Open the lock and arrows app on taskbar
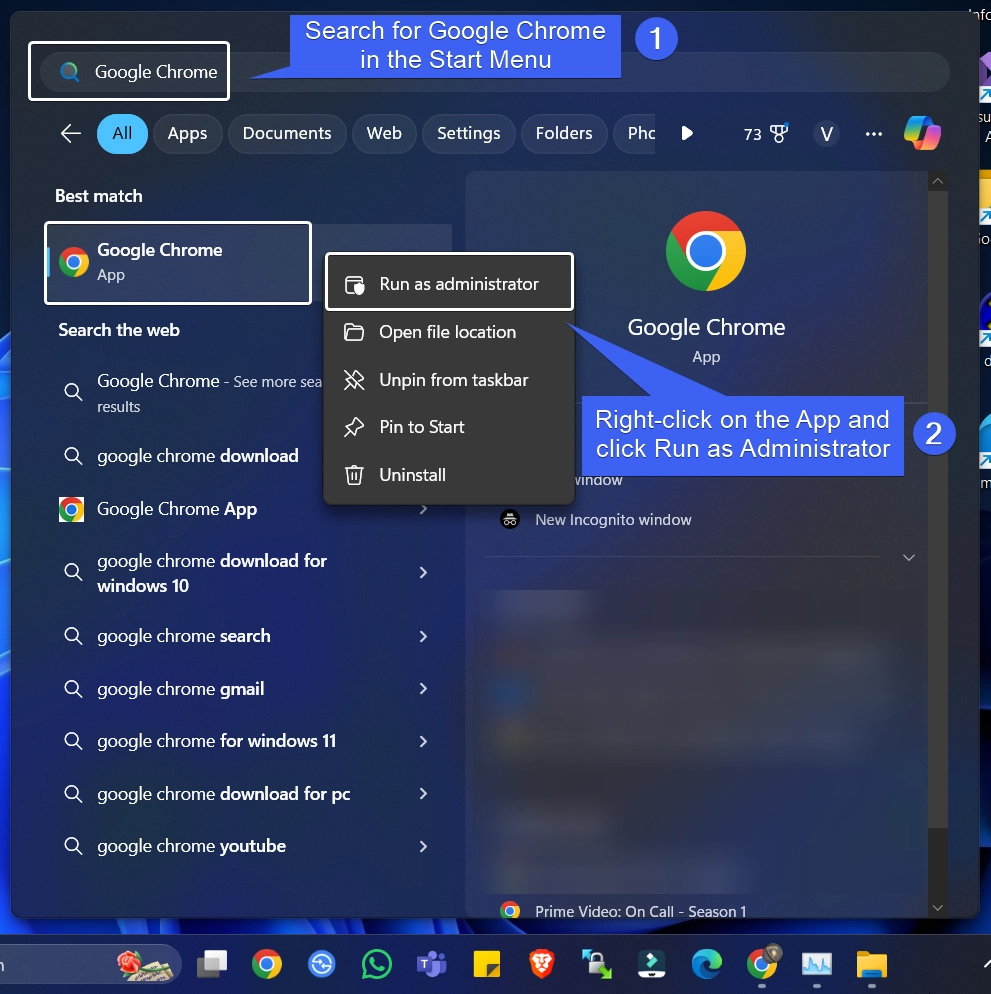Viewport: 991px width, 994px height. [x=597, y=964]
